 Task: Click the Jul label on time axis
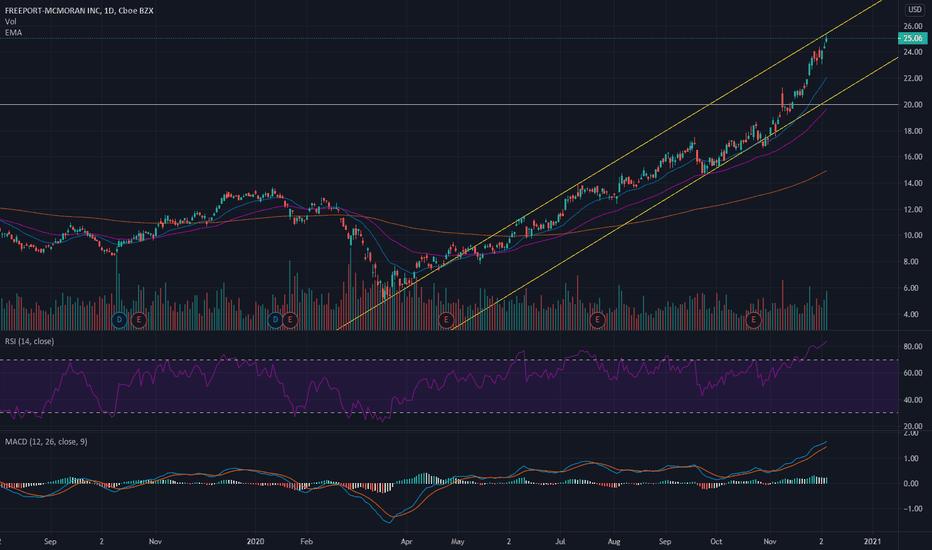[x=560, y=542]
